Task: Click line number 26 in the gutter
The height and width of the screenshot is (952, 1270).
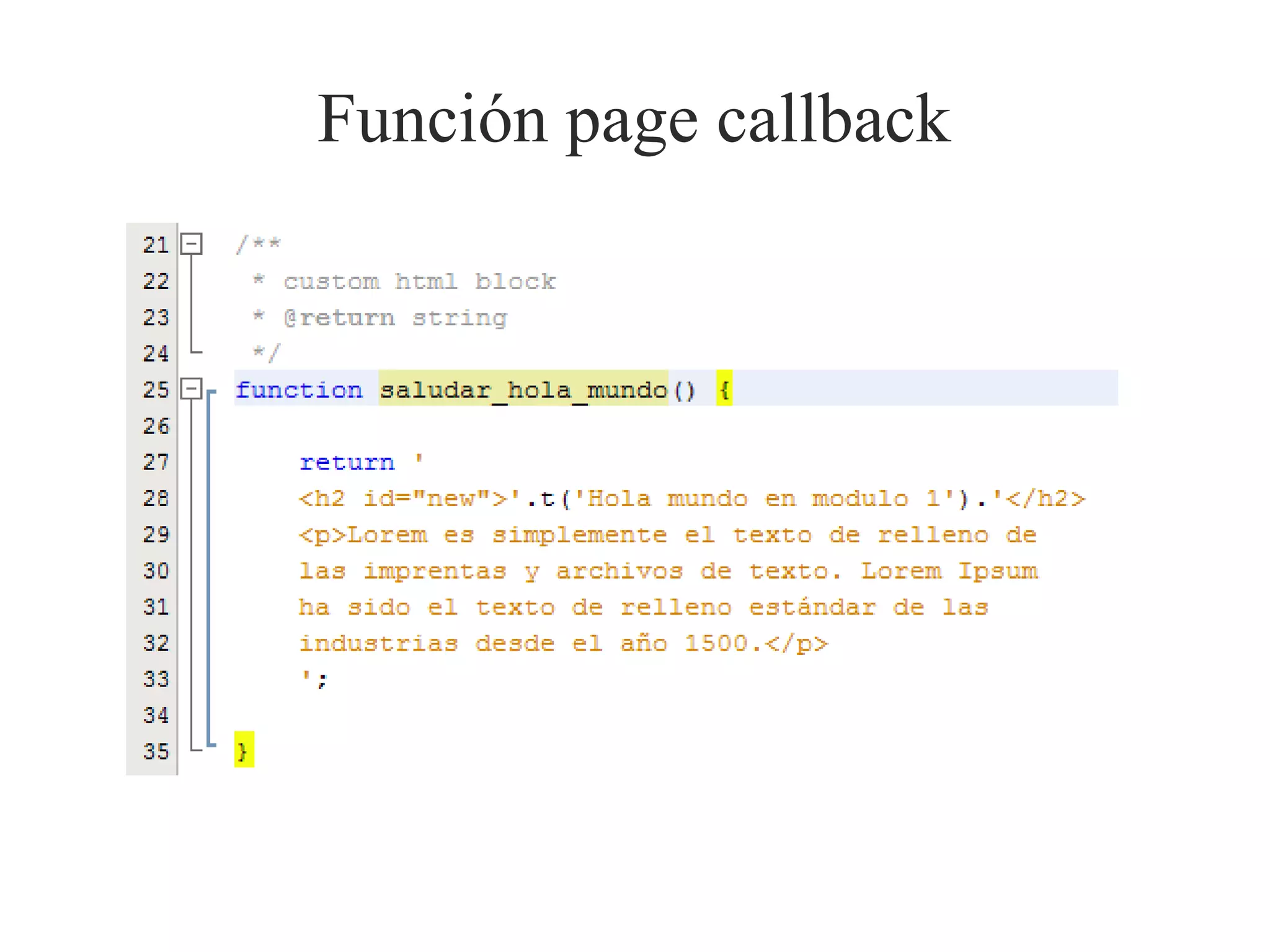Action: tap(156, 426)
